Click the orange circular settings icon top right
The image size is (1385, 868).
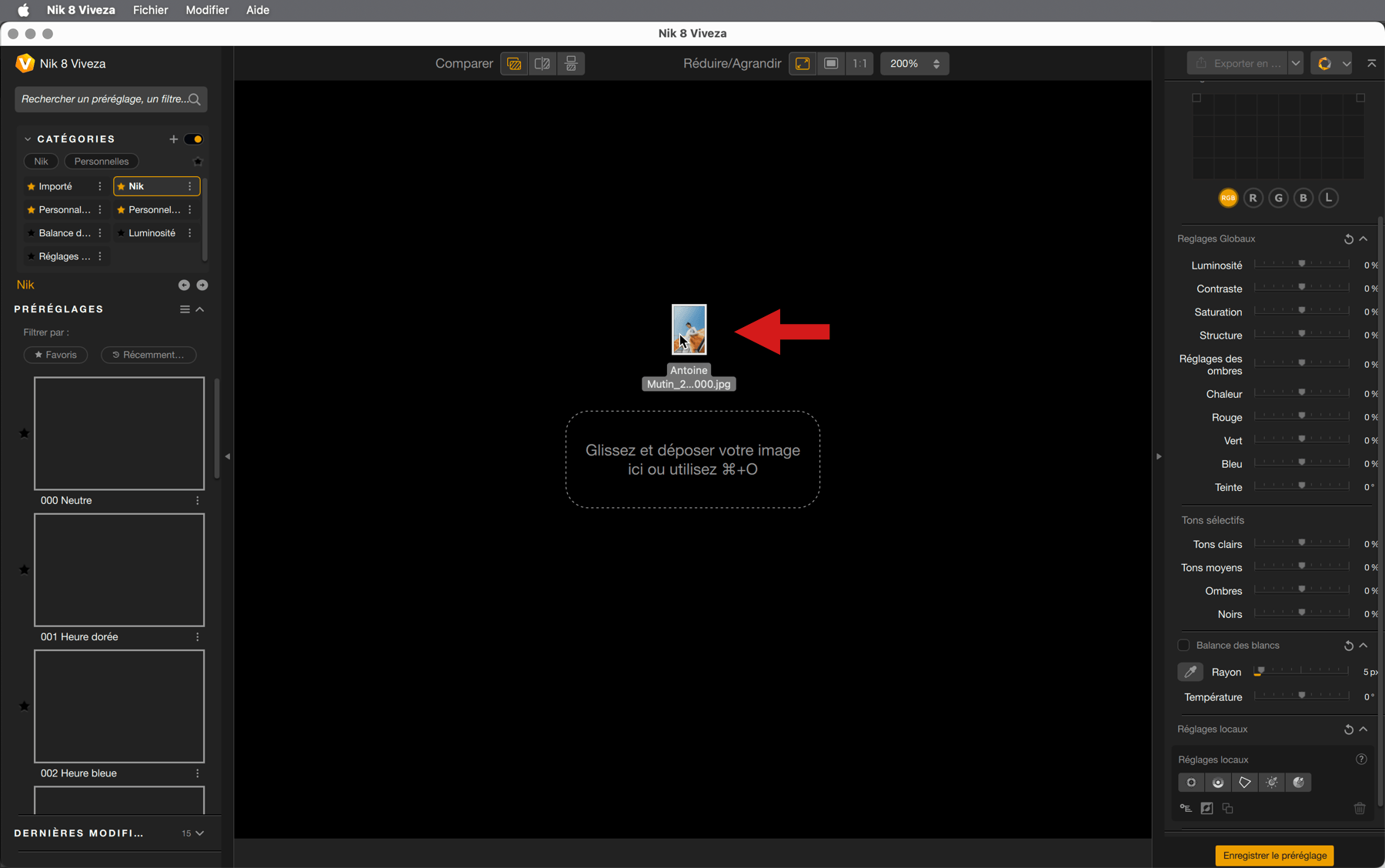coord(1324,64)
